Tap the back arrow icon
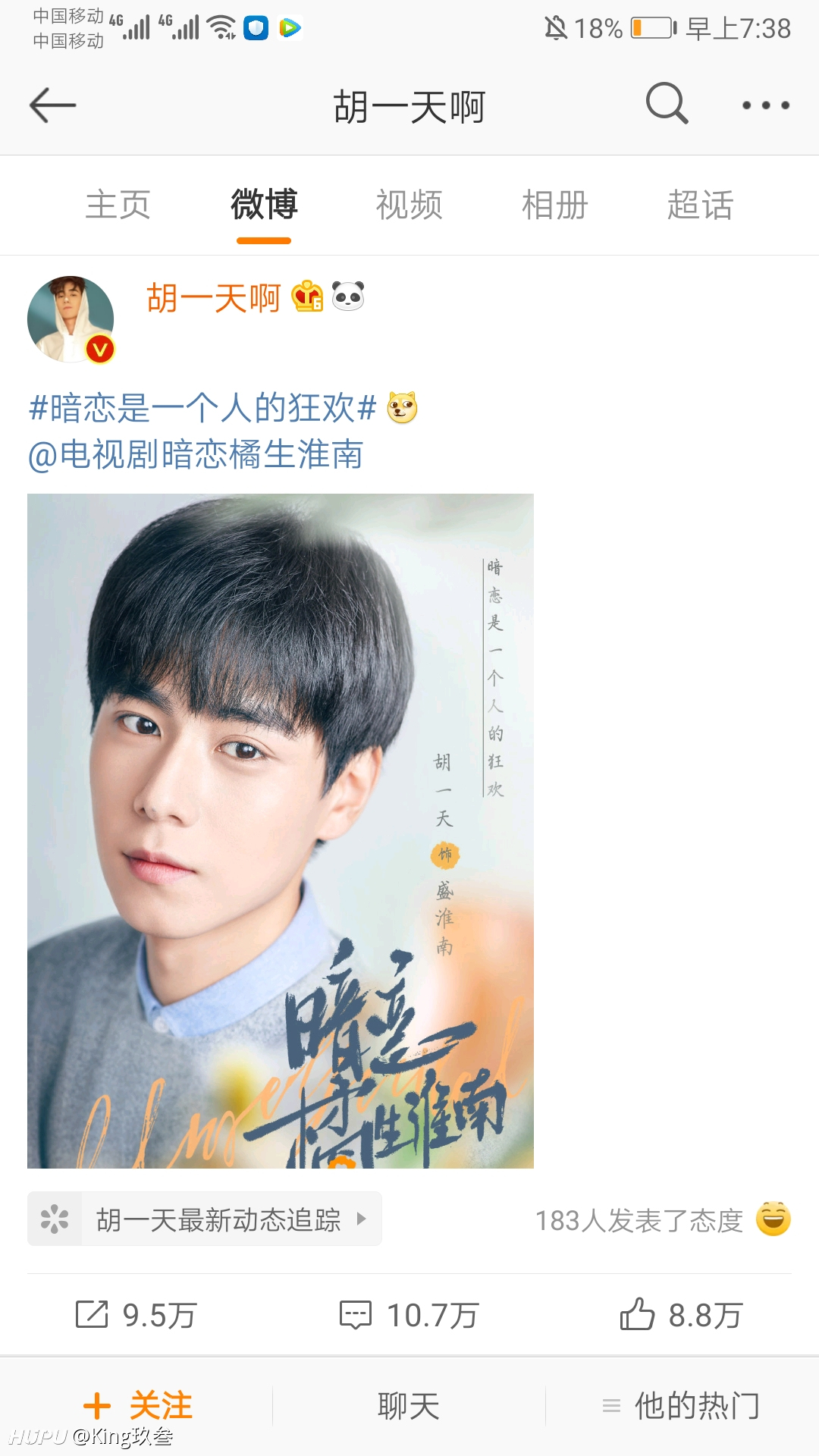This screenshot has width=819, height=1456. [52, 105]
